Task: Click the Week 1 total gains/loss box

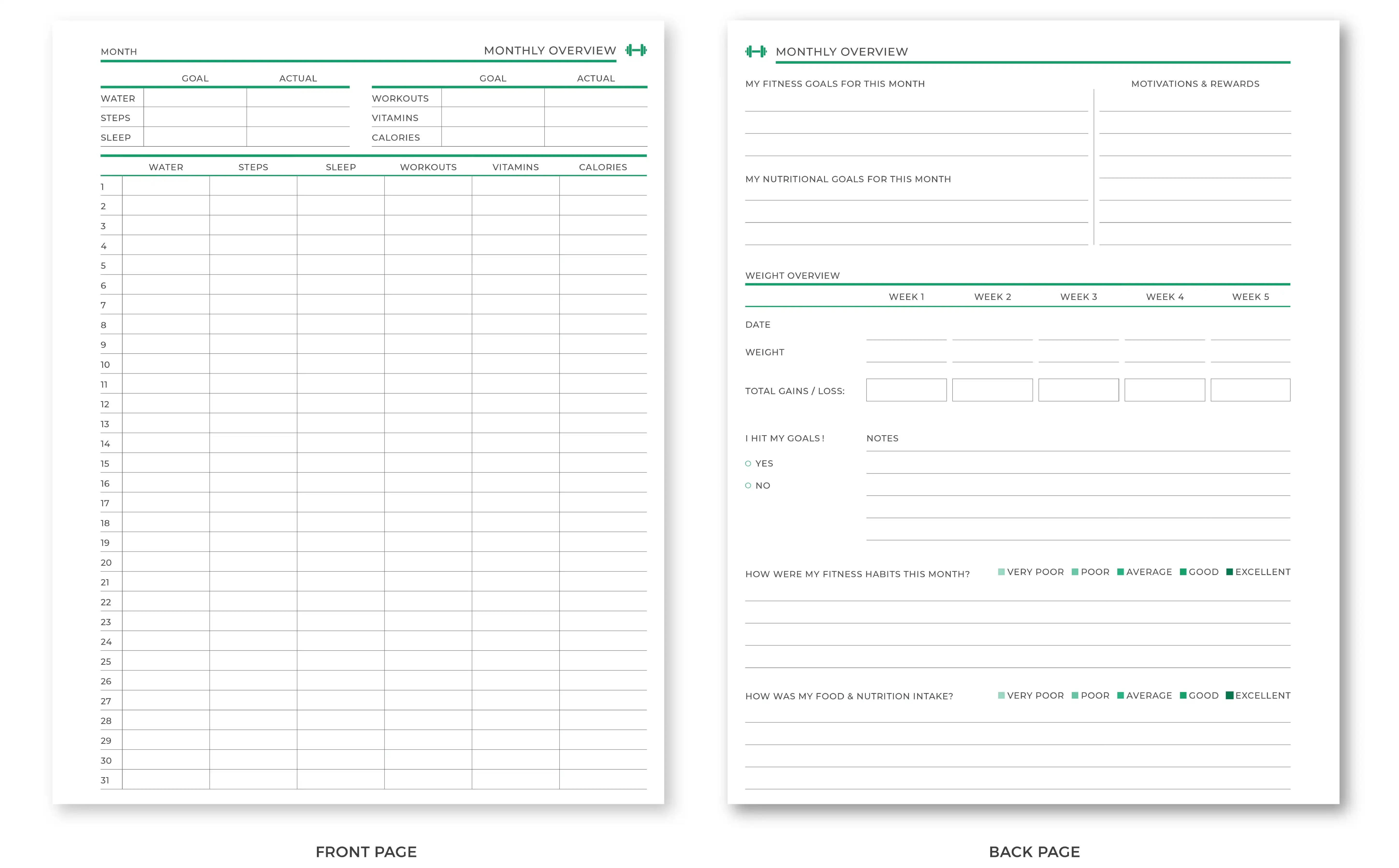Action: [906, 390]
